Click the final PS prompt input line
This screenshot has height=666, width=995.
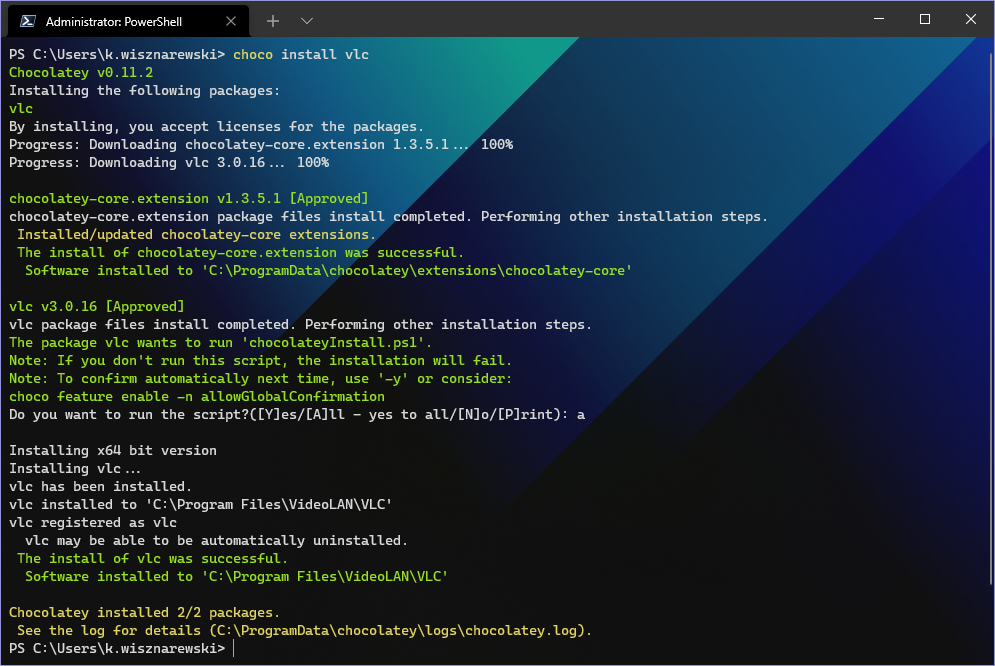122,648
